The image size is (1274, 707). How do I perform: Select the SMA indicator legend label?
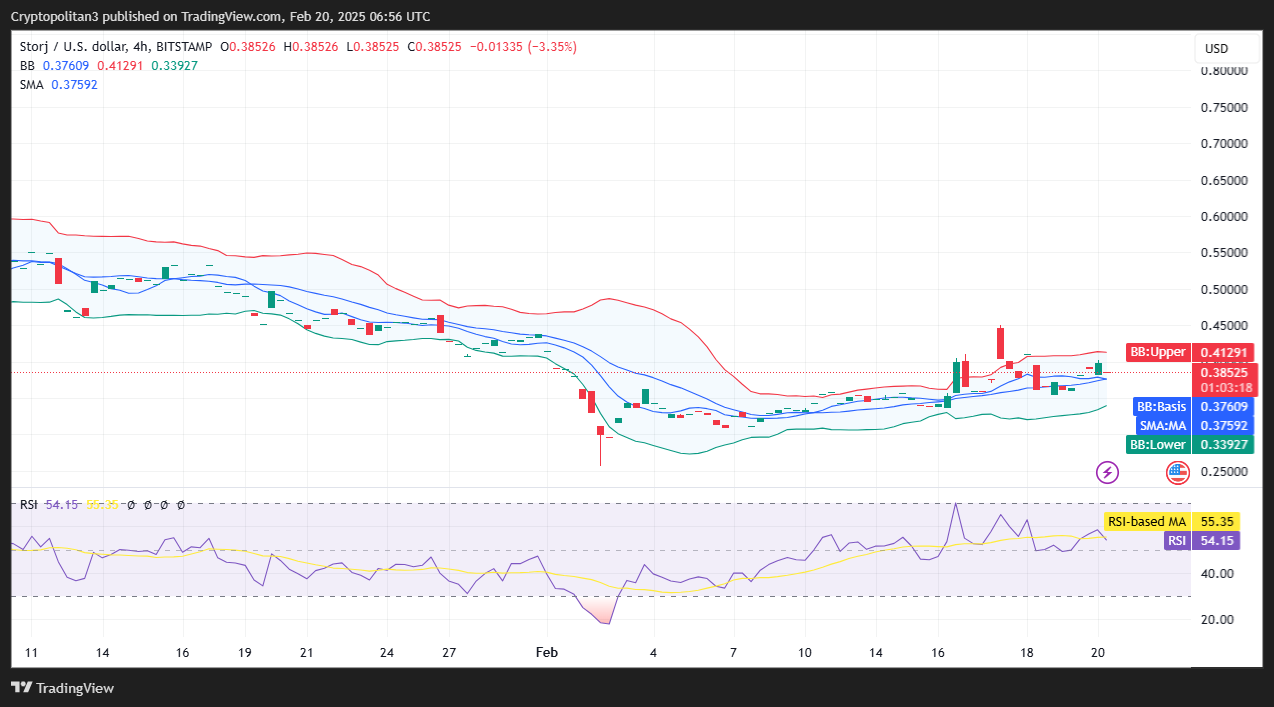[x=31, y=84]
